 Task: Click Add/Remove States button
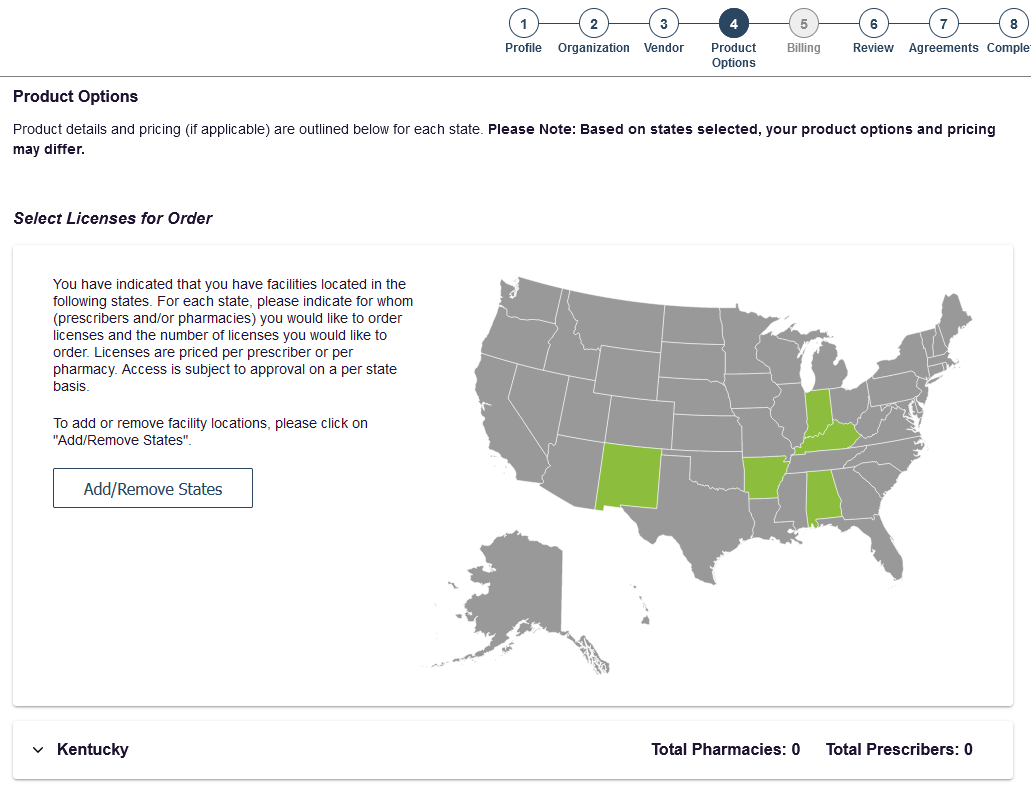click(x=153, y=488)
